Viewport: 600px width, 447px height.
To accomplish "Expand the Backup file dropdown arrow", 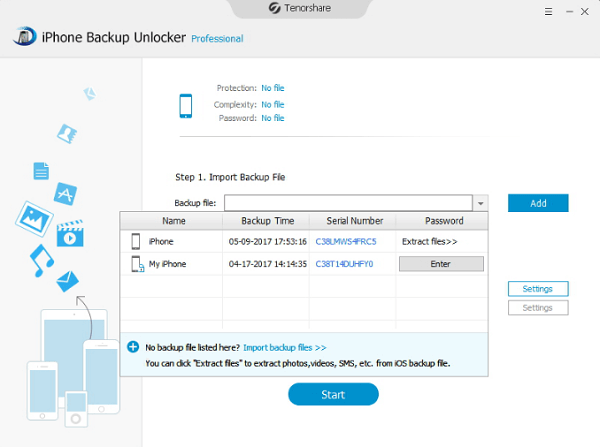I will [480, 203].
